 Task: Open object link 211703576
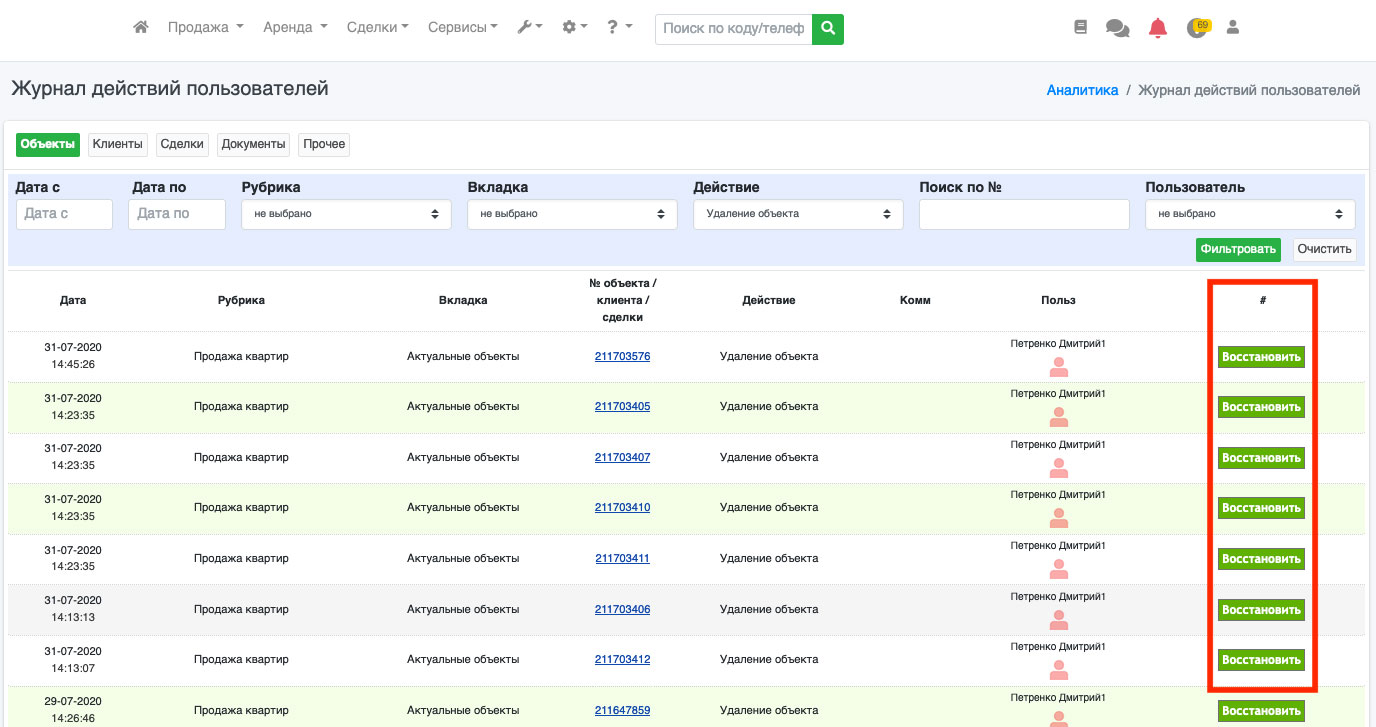click(x=622, y=357)
